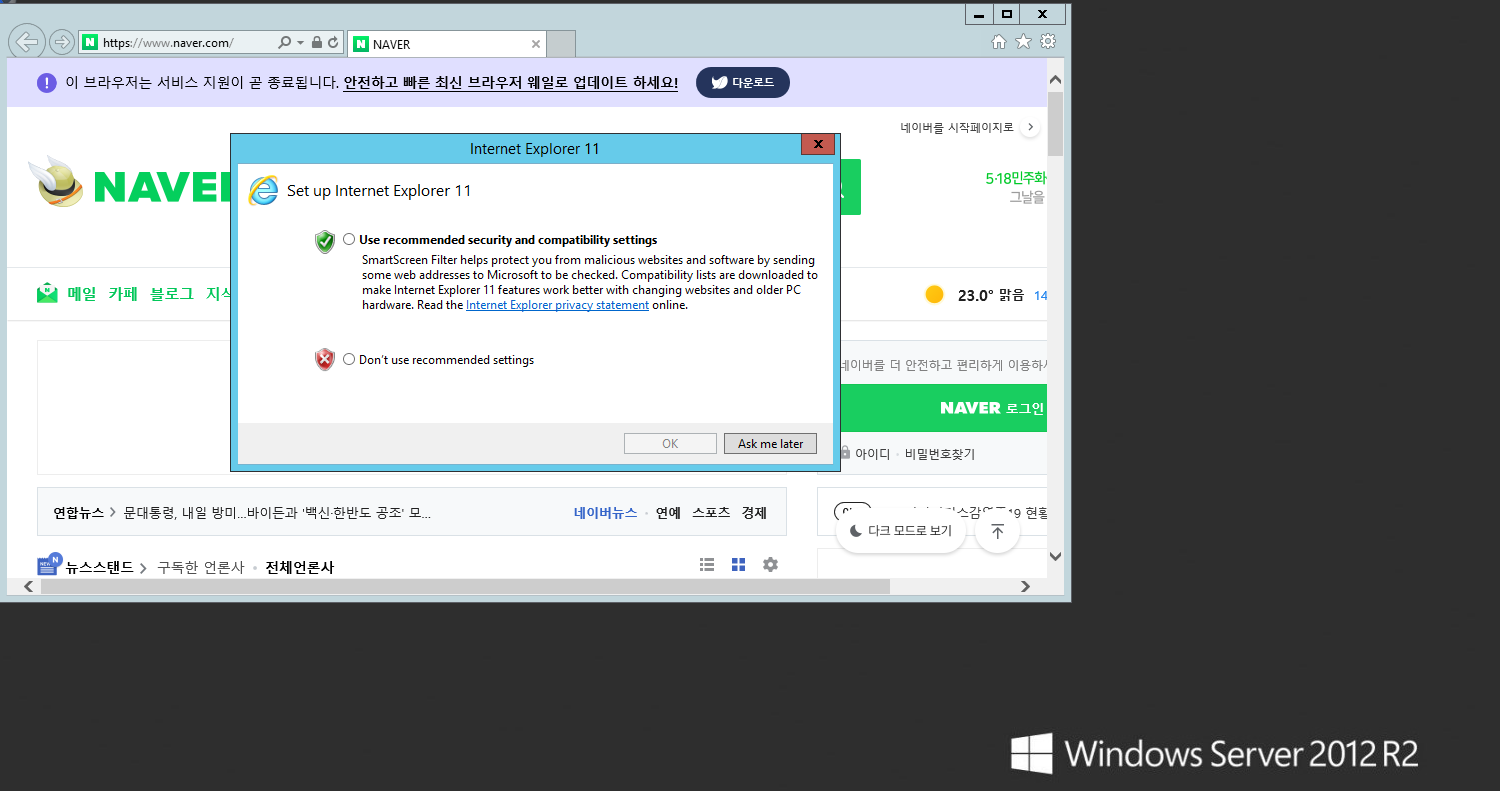Click the browser Forward arrow button

62,42
